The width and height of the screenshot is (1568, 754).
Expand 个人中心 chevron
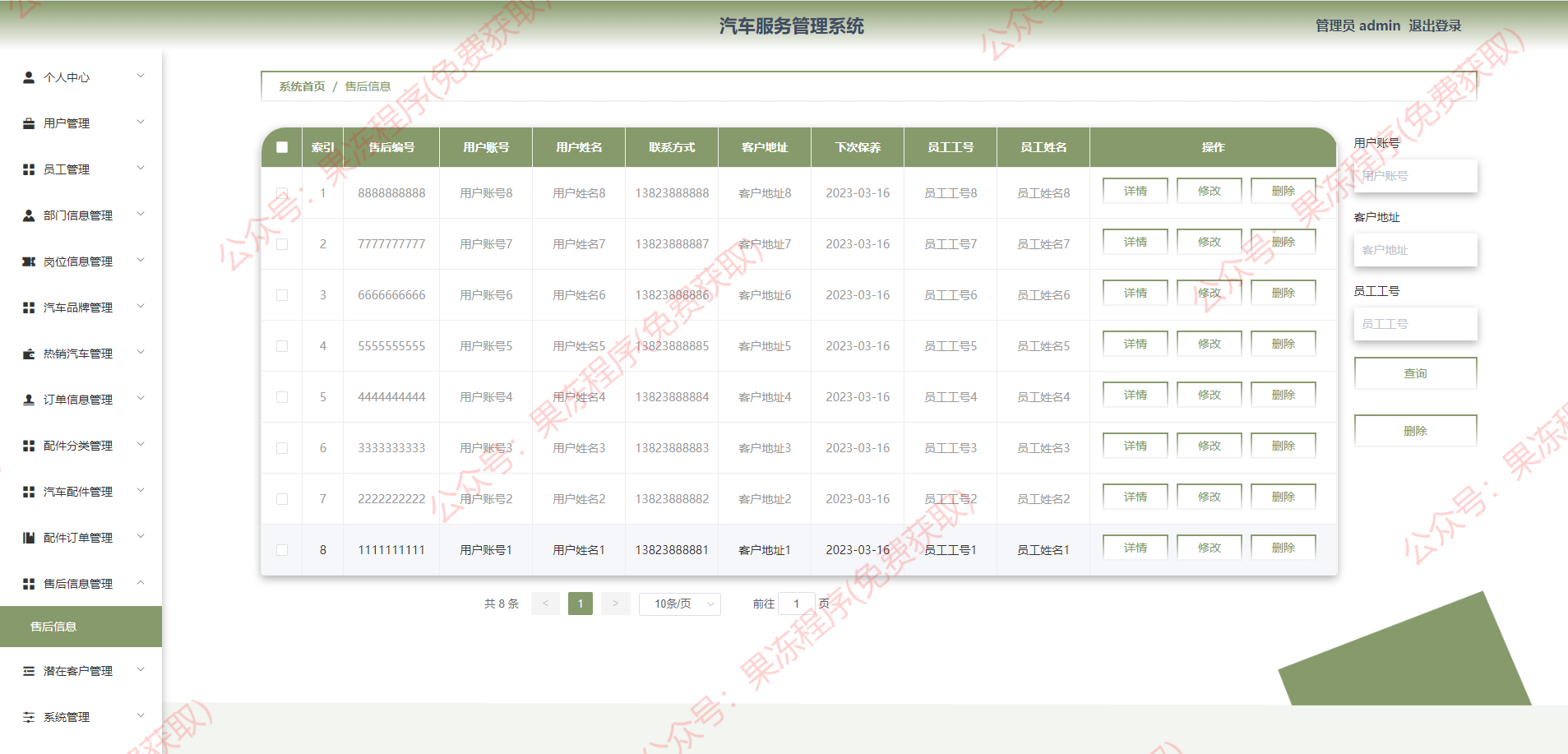tap(141, 76)
